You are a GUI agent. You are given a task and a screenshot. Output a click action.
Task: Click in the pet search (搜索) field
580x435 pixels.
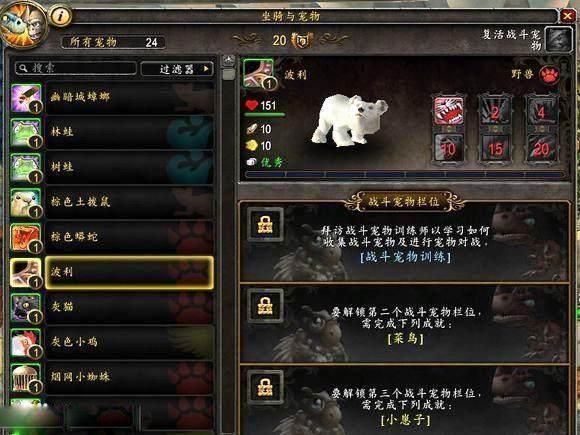pyautogui.click(x=76, y=68)
